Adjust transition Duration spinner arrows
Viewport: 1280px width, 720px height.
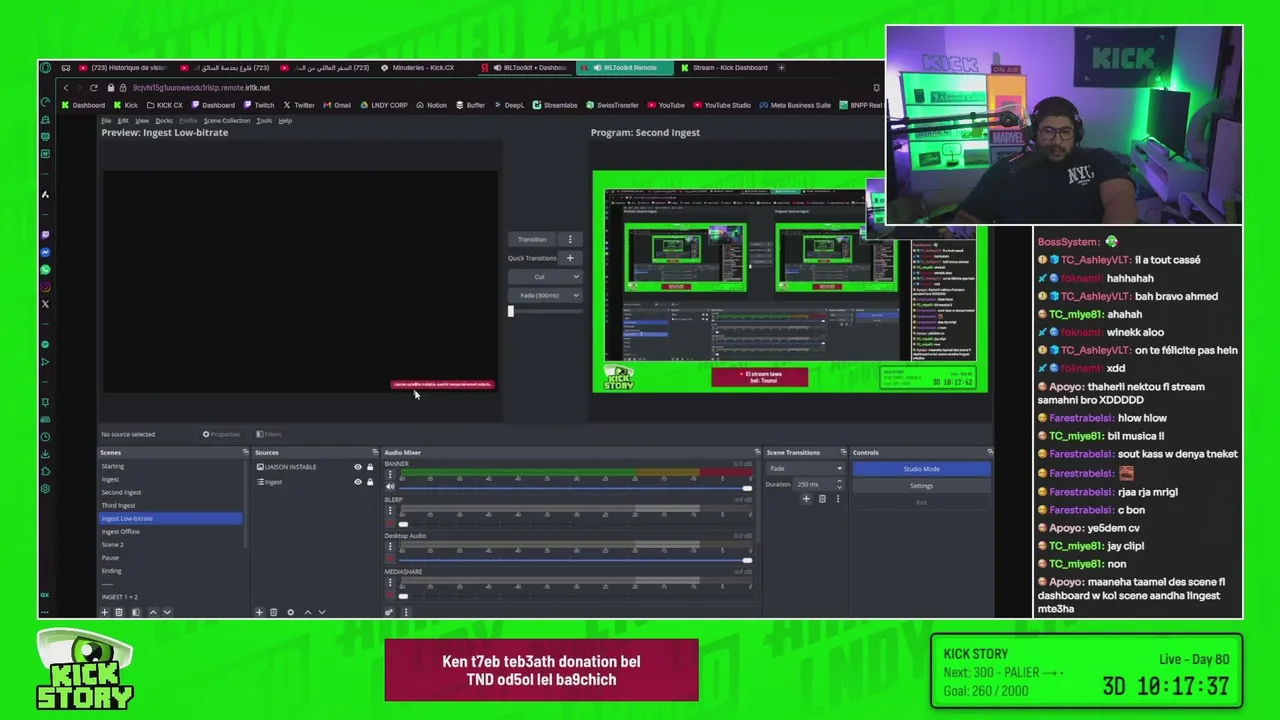(839, 484)
